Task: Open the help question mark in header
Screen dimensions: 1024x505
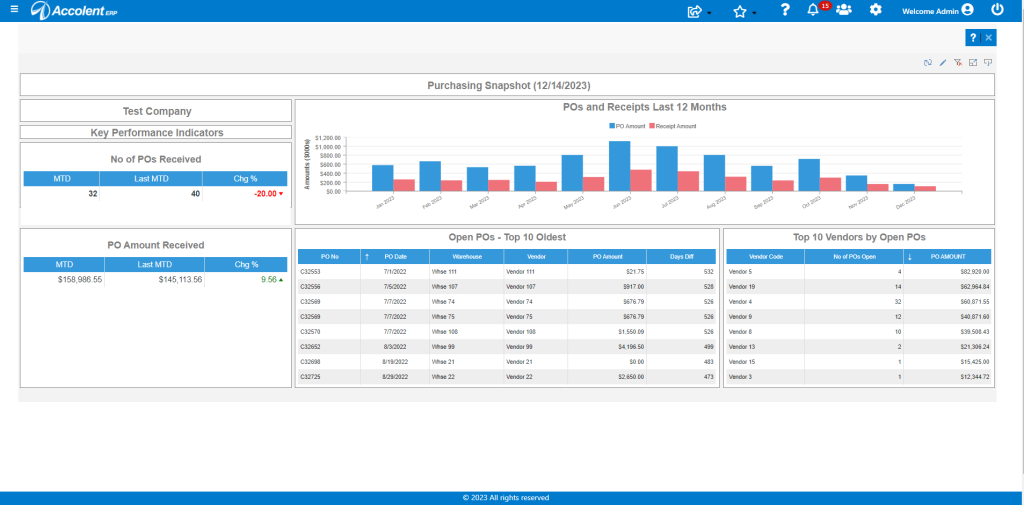Action: (786, 10)
